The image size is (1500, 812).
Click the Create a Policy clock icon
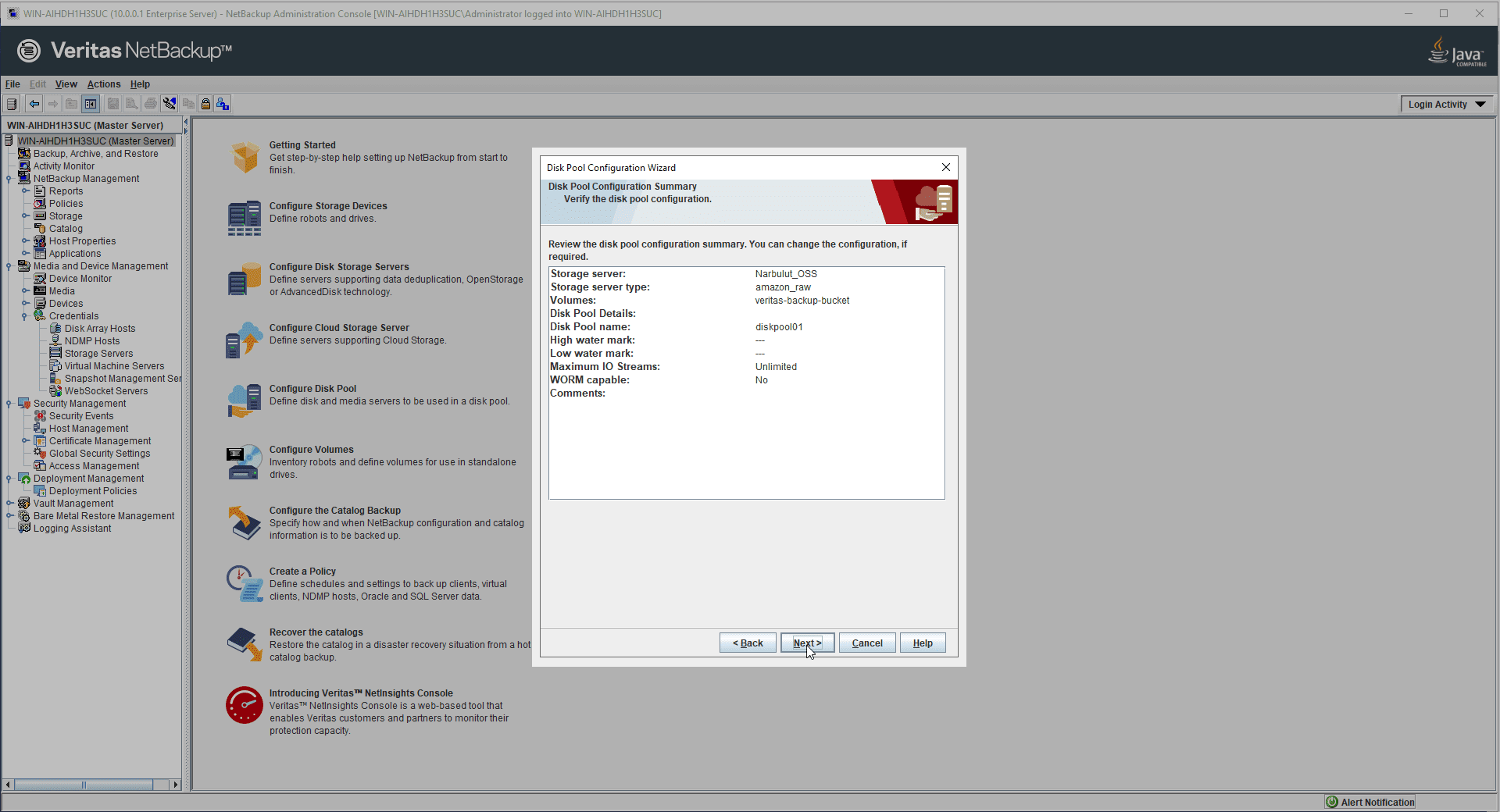point(245,583)
